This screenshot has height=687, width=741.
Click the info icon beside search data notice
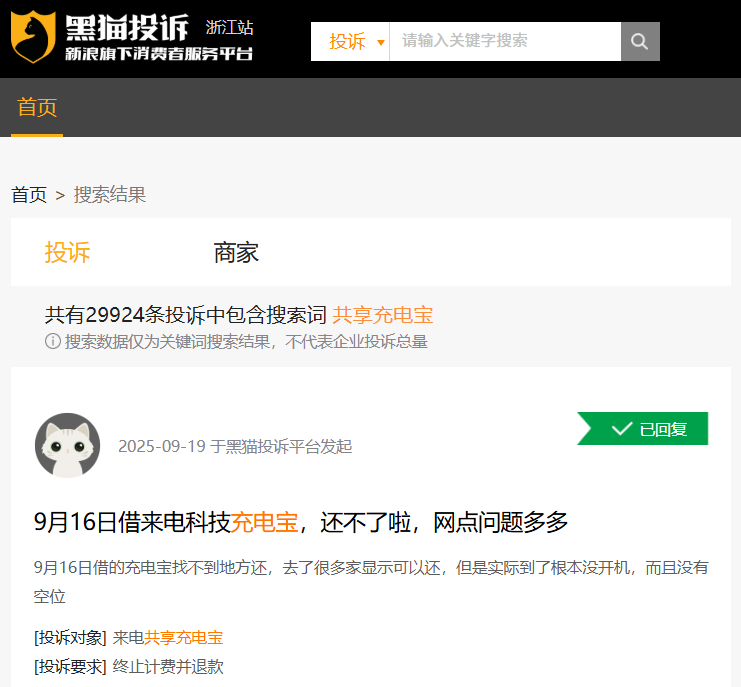point(53,342)
